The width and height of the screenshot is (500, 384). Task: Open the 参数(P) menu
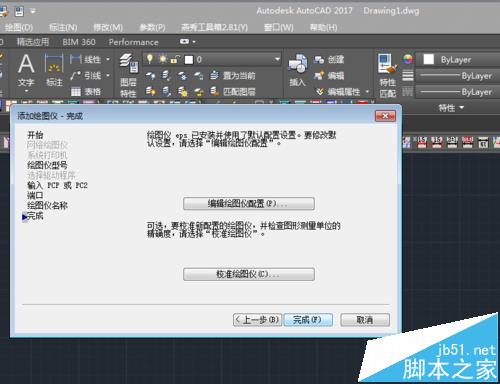[152, 28]
